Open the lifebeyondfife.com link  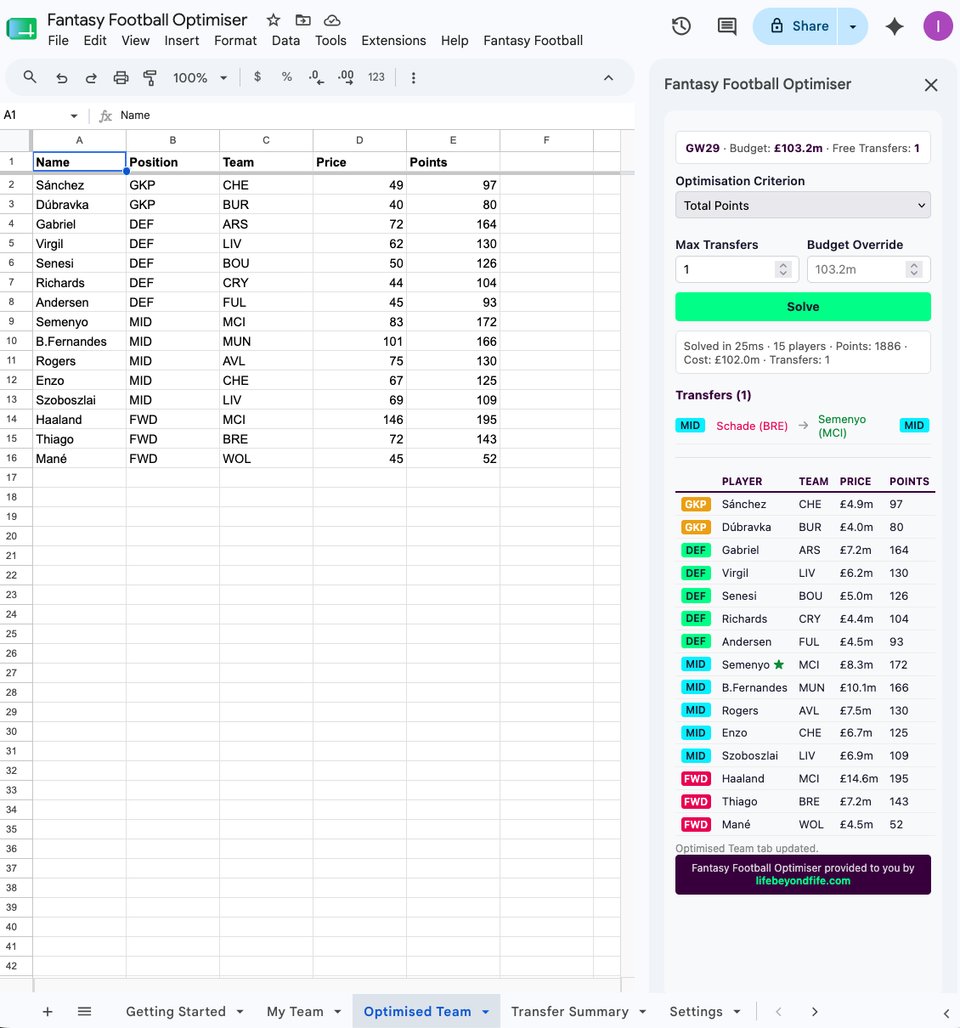click(803, 881)
